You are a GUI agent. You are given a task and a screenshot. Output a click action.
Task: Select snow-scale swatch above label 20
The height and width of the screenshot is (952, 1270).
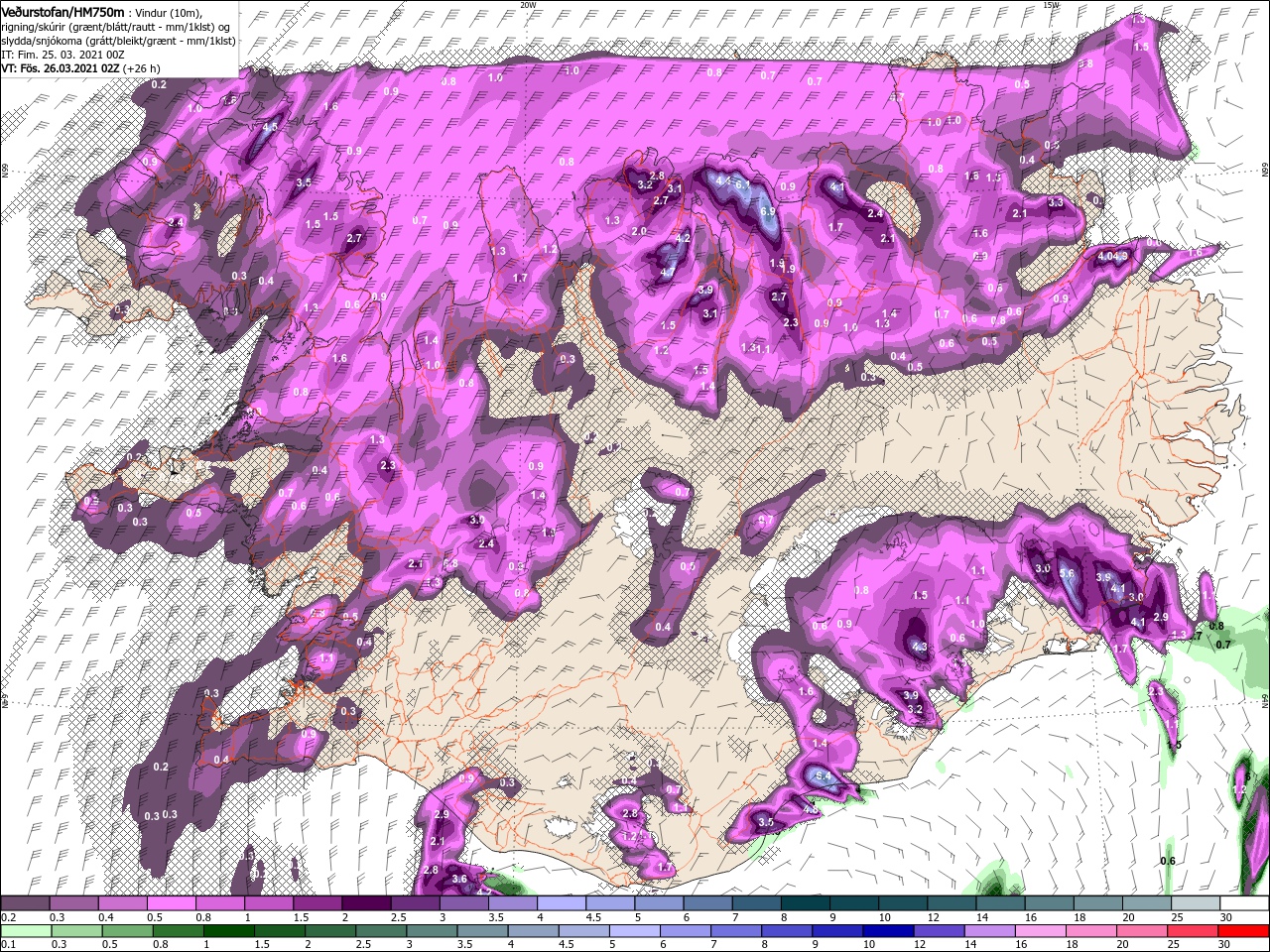coord(1145,904)
